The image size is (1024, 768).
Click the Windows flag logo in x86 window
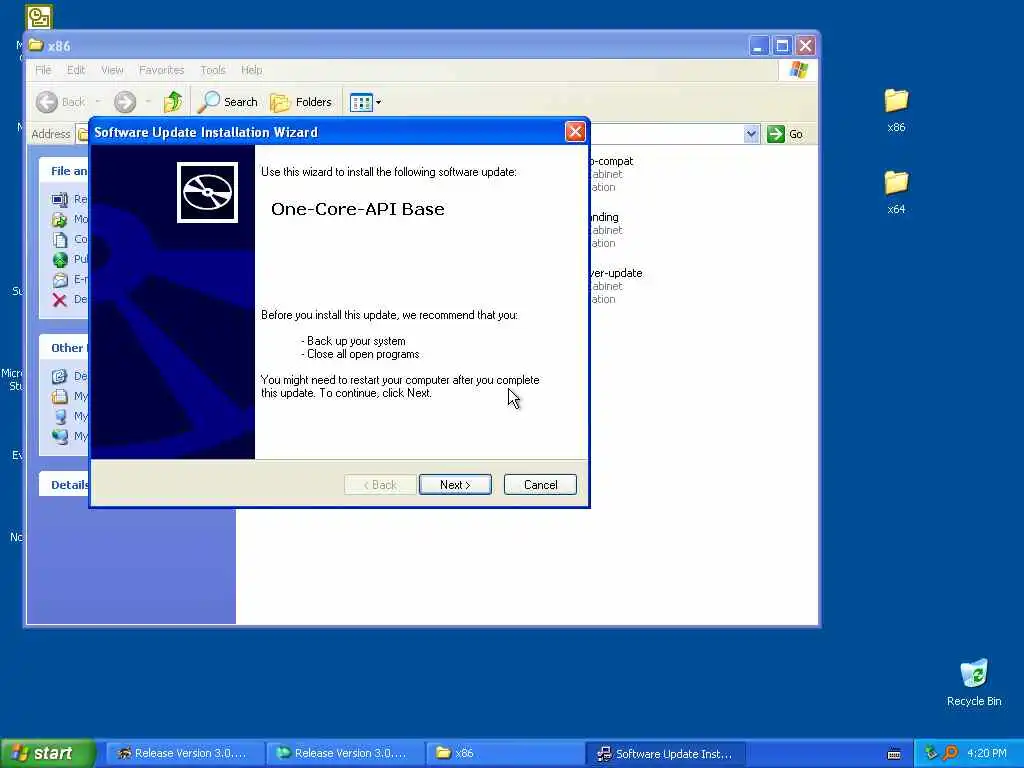click(x=798, y=70)
